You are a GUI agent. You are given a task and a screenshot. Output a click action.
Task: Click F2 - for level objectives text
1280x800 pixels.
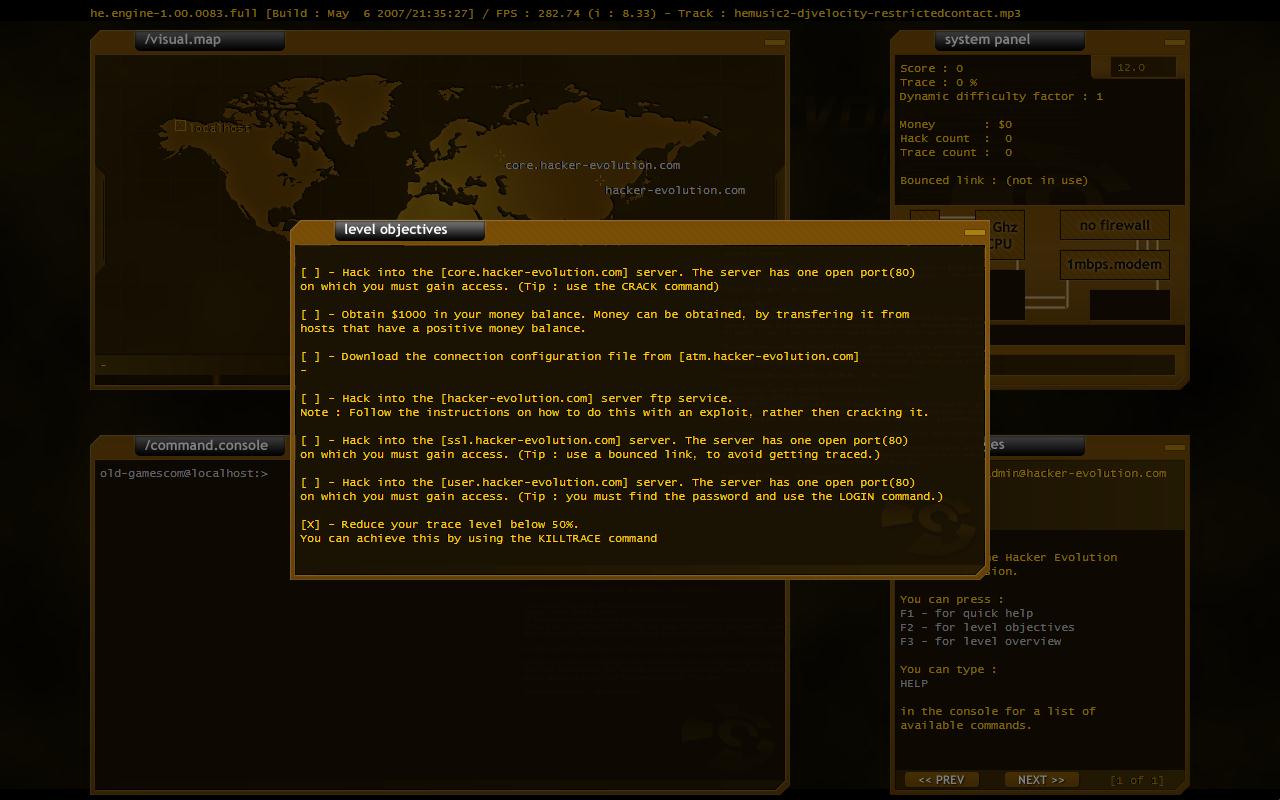coord(987,628)
